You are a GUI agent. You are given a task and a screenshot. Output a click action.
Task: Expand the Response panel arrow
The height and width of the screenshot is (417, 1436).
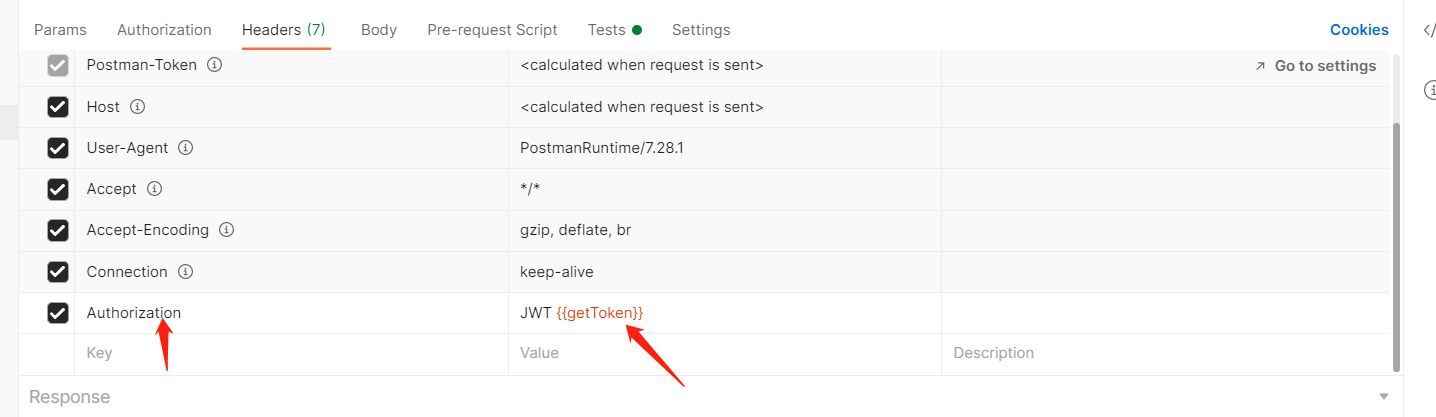point(1384,397)
